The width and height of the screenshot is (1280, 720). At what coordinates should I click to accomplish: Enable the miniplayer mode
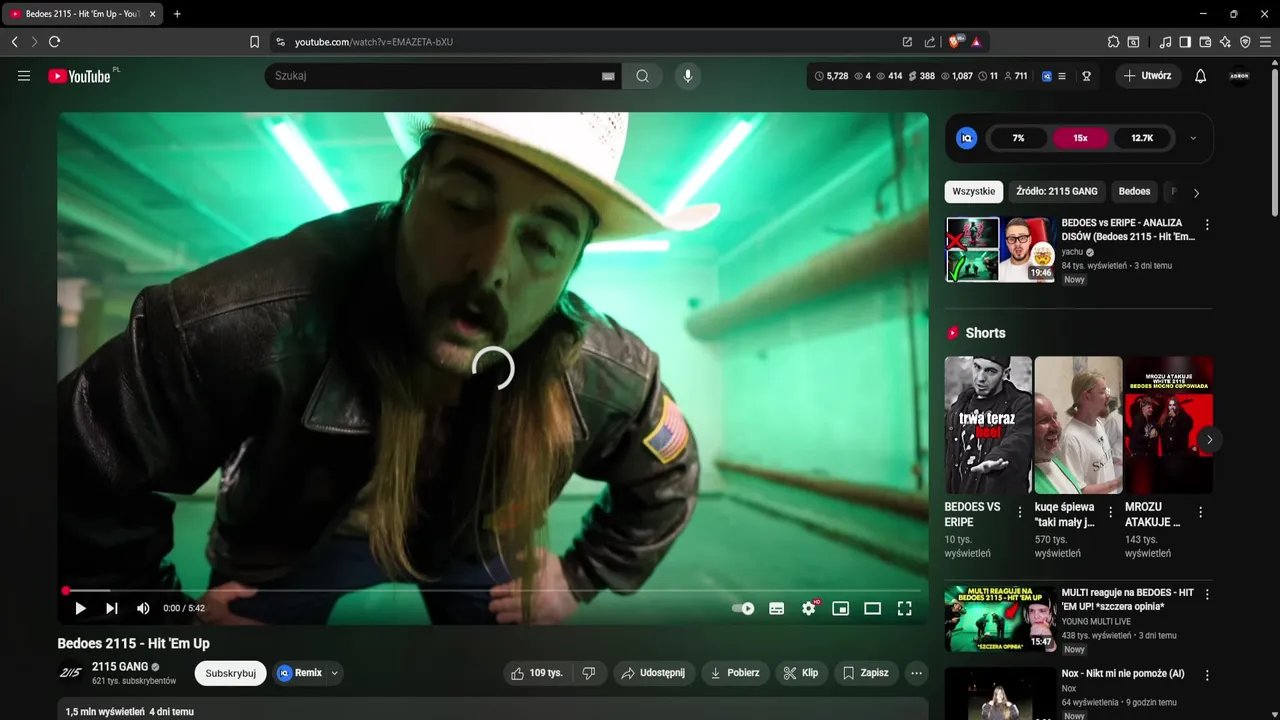point(841,608)
